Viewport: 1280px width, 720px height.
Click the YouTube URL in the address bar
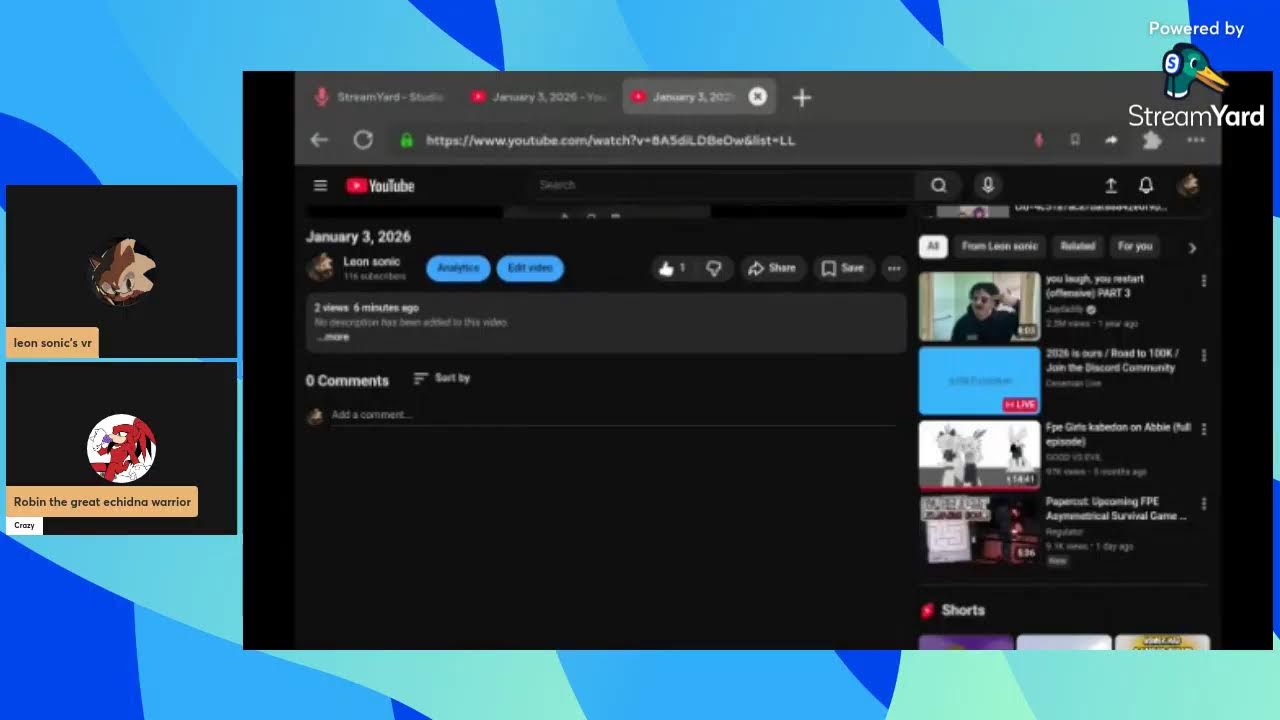coord(610,140)
